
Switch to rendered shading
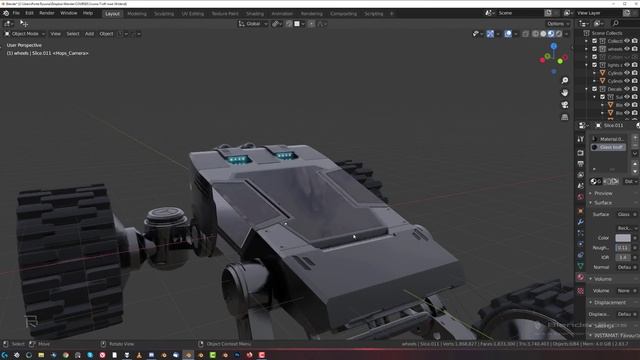point(559,34)
